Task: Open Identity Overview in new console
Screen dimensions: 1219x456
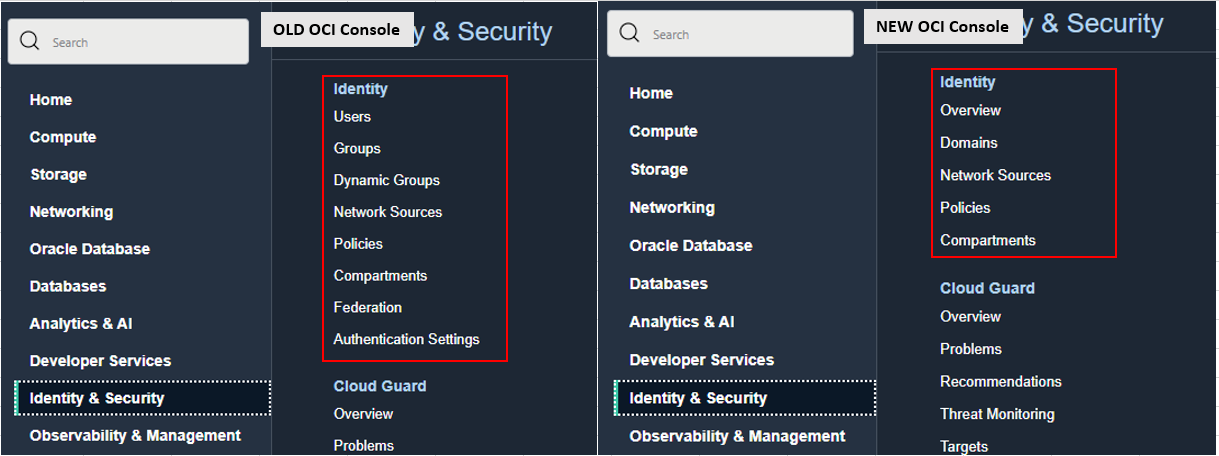Action: (x=970, y=110)
